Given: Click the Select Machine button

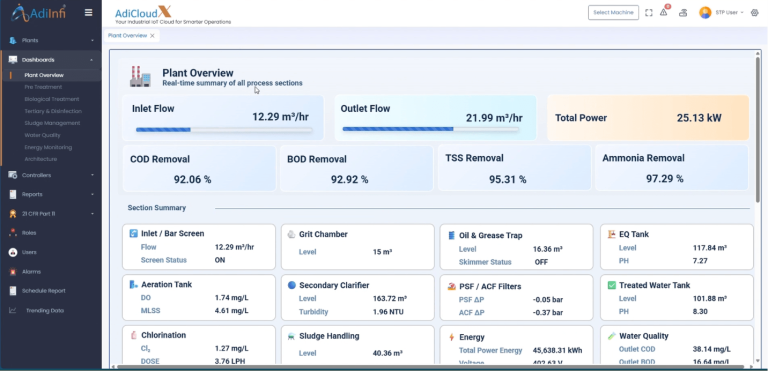Looking at the screenshot, I should pyautogui.click(x=613, y=13).
